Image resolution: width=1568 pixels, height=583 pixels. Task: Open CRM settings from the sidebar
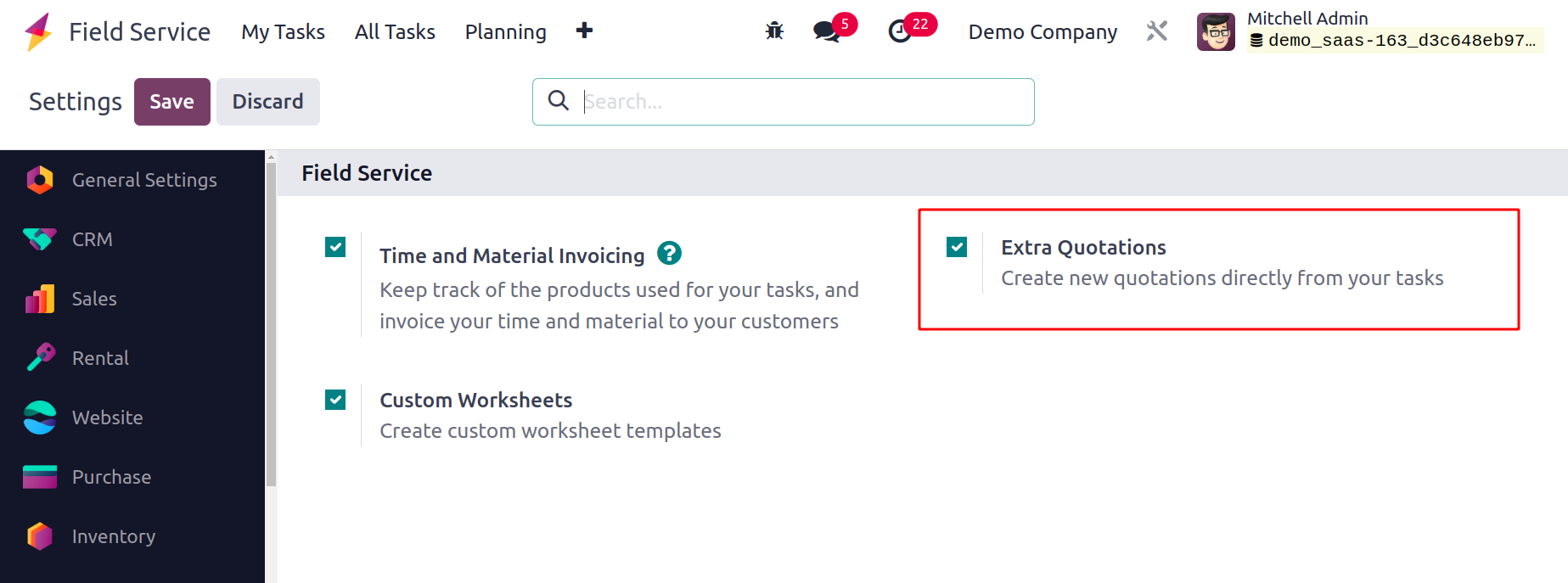coord(92,239)
